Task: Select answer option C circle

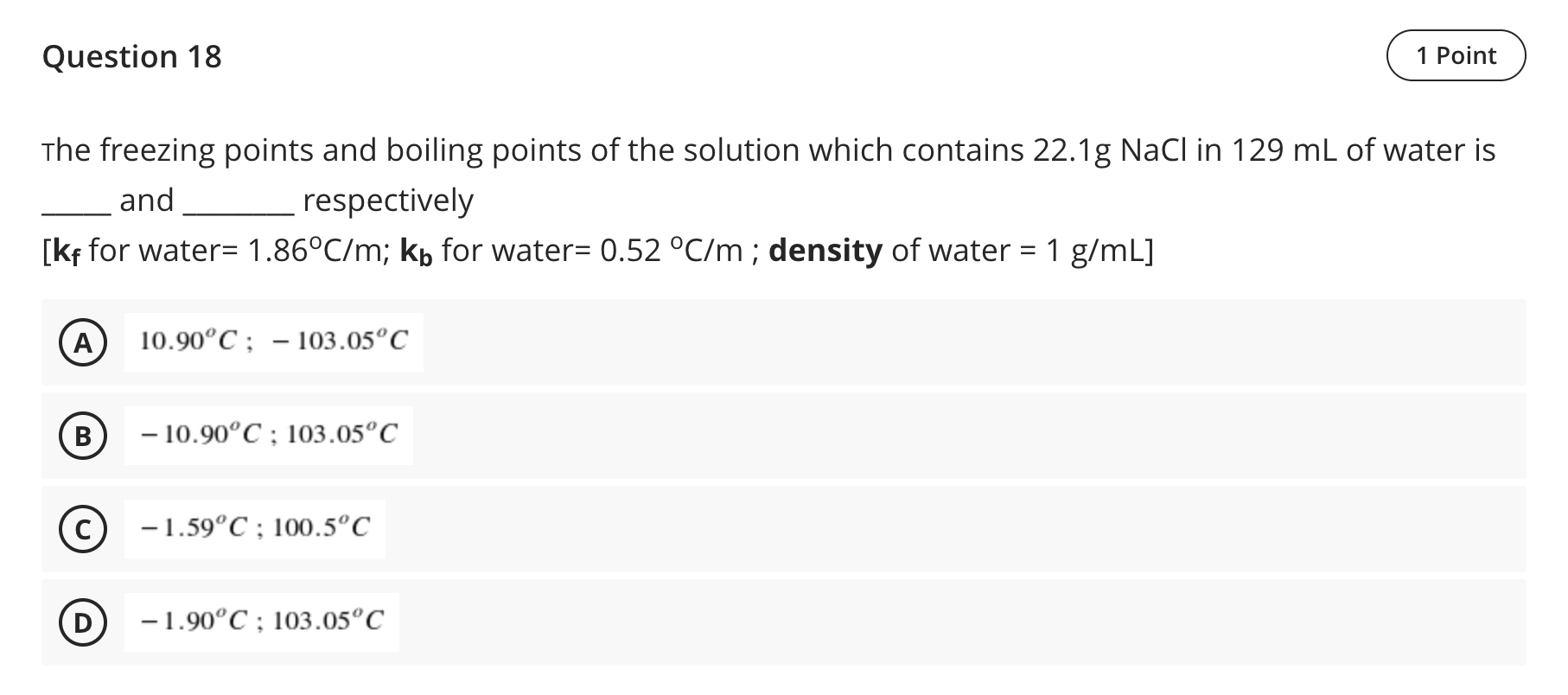Action: pos(82,530)
